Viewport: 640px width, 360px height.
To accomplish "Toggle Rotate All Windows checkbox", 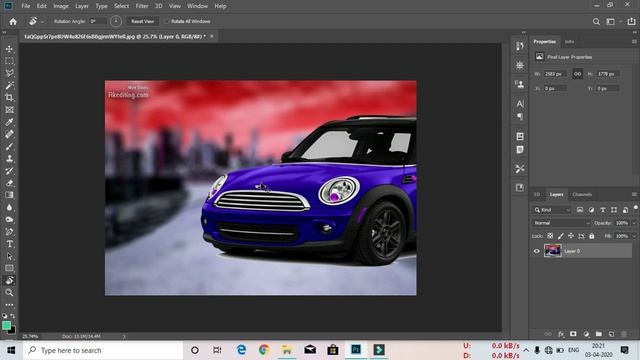I will [x=167, y=21].
